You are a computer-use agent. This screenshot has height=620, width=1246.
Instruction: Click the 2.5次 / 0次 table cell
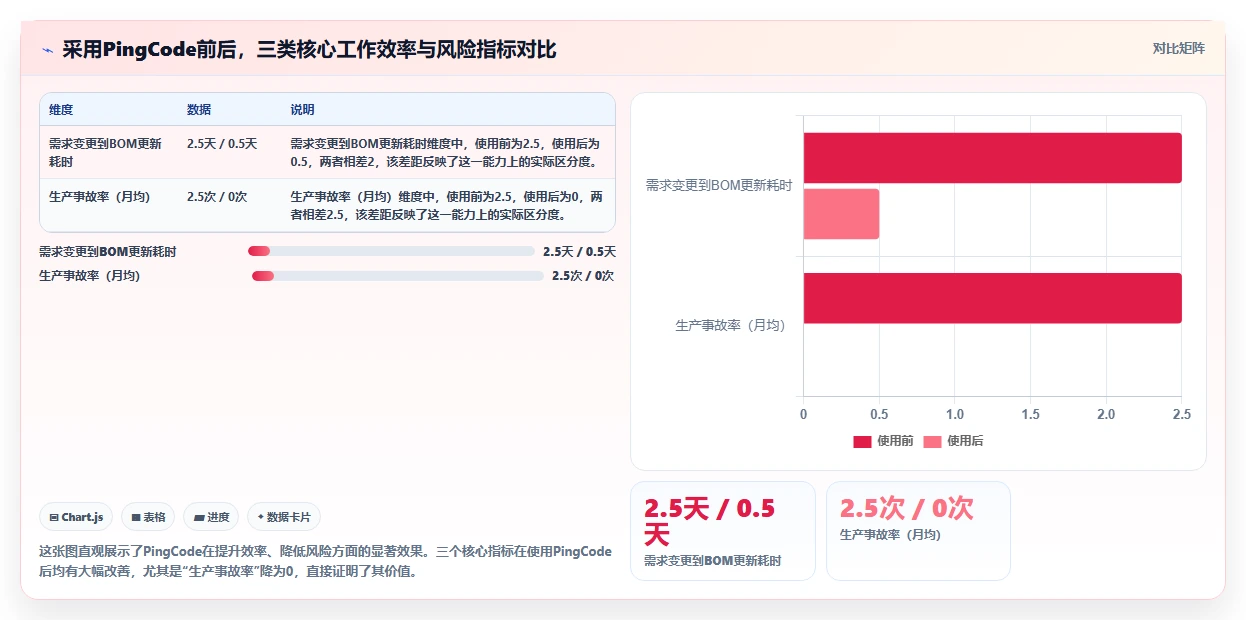tap(218, 196)
